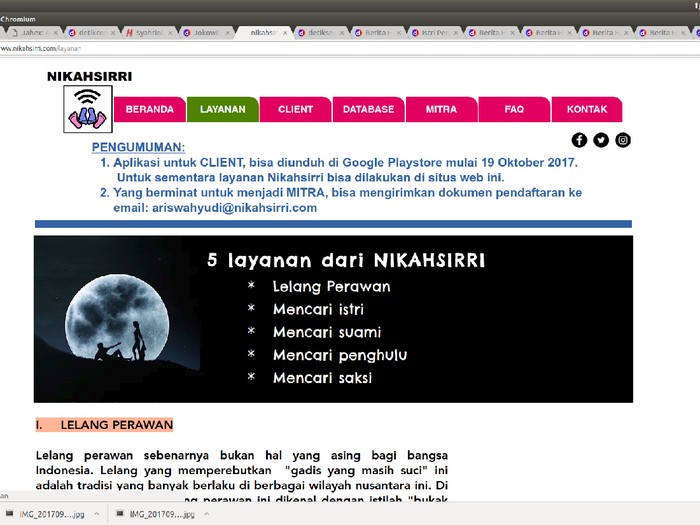Click 'Mencari suami' in the banner list
The height and width of the screenshot is (525, 700).
pyautogui.click(x=327, y=332)
